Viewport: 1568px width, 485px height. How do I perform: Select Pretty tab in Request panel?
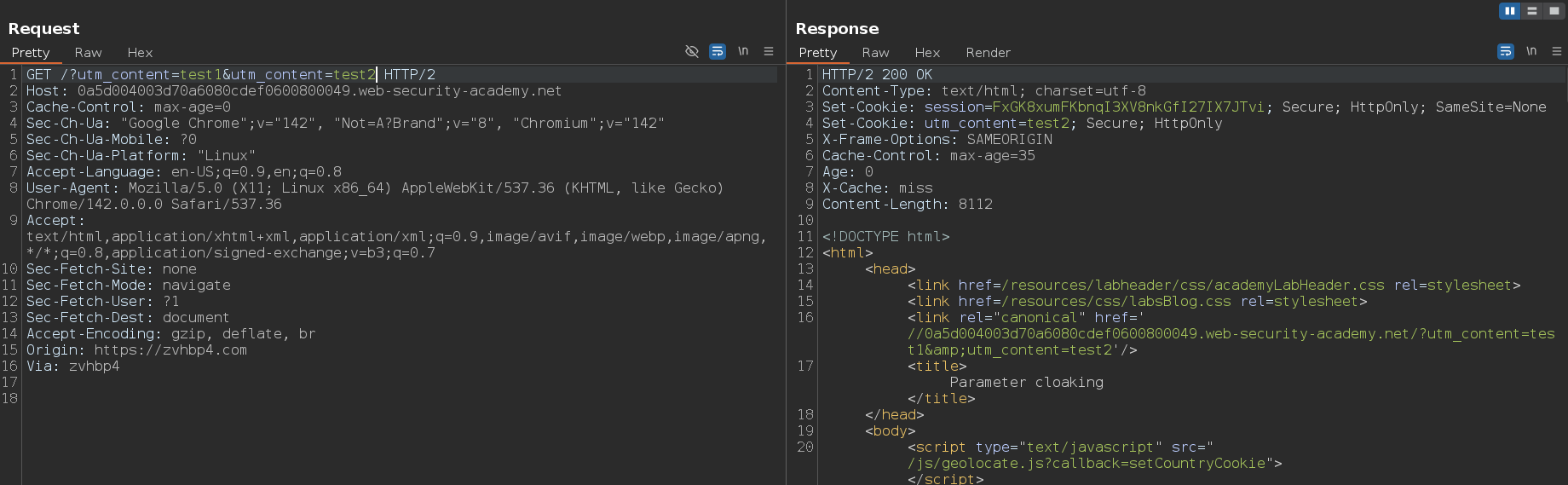[31, 53]
